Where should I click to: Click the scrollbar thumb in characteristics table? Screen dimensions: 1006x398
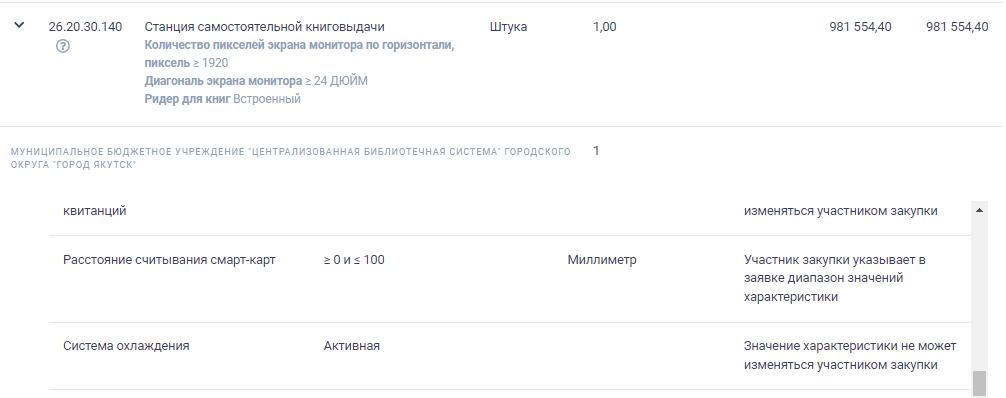[979, 383]
